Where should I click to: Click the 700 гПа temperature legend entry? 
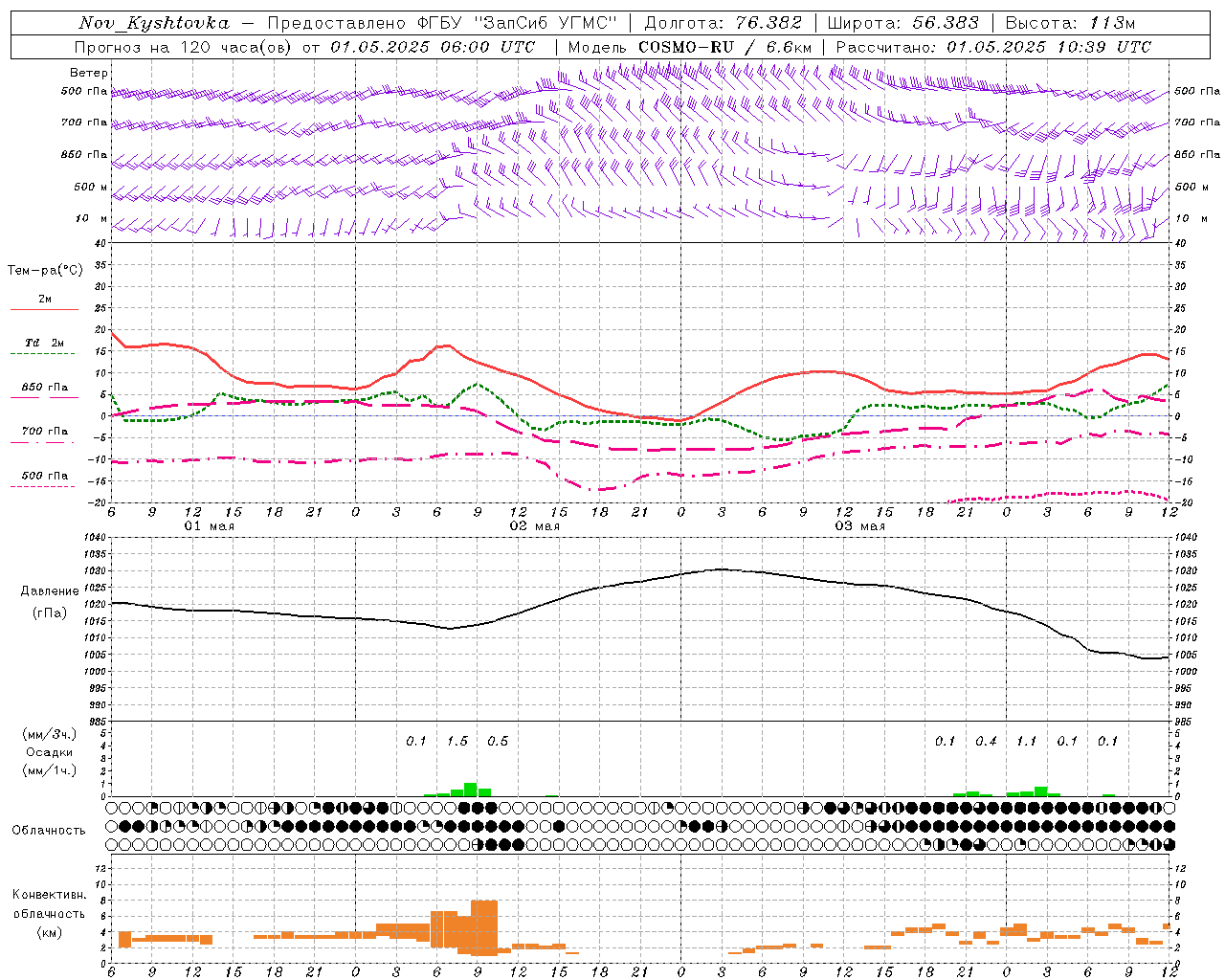[45, 431]
